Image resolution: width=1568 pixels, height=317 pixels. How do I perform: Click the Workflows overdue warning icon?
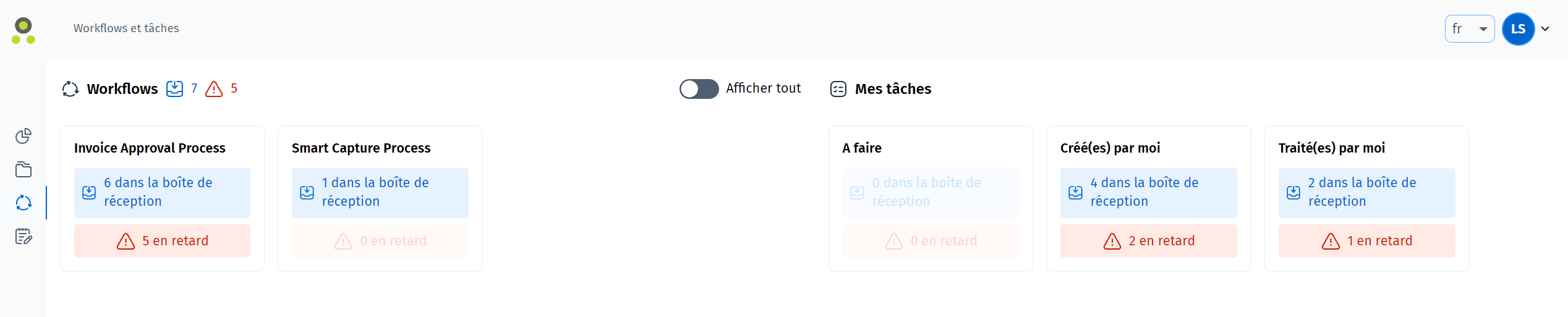pyautogui.click(x=214, y=89)
